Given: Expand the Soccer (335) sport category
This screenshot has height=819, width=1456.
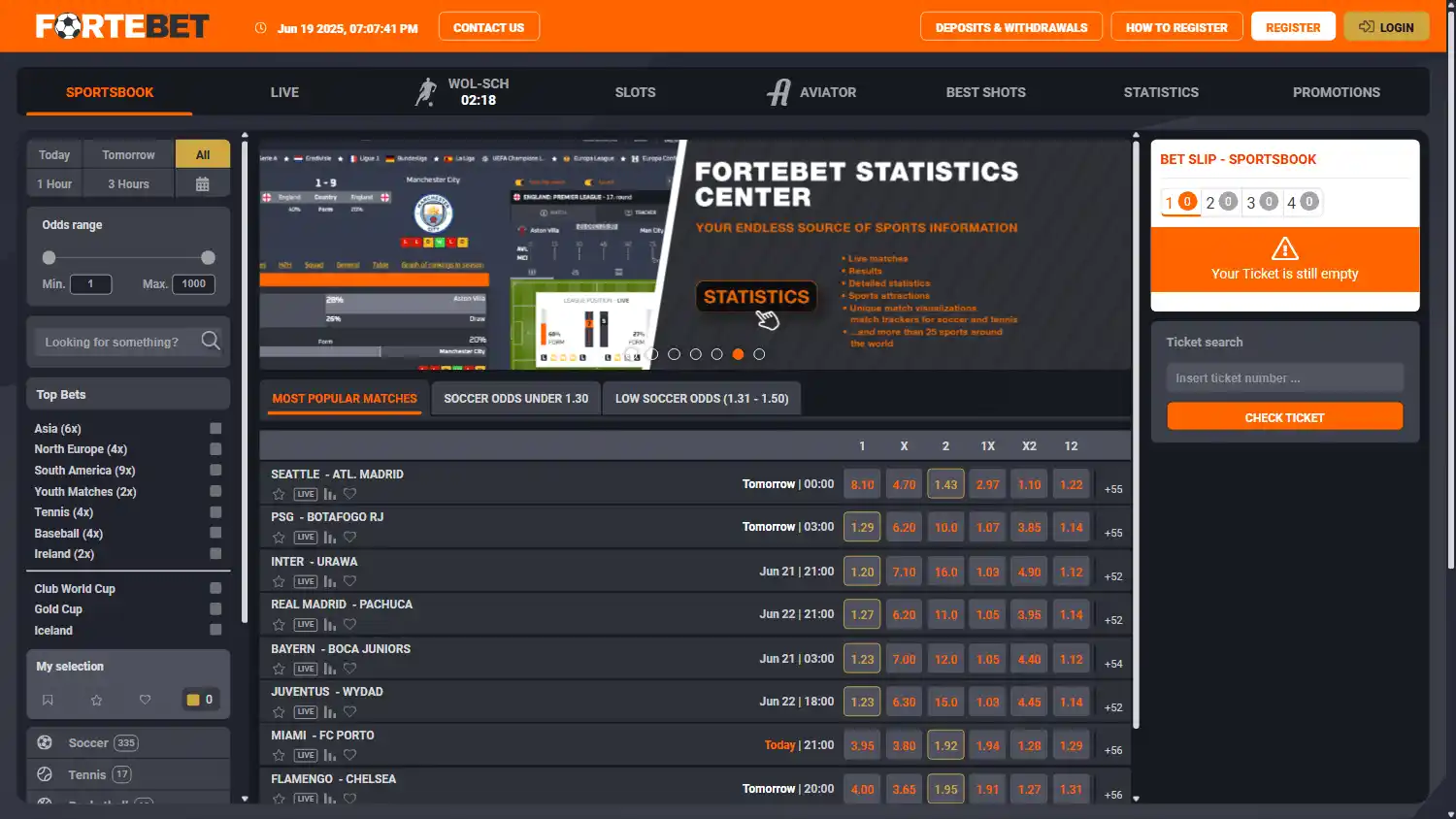Looking at the screenshot, I should [128, 742].
